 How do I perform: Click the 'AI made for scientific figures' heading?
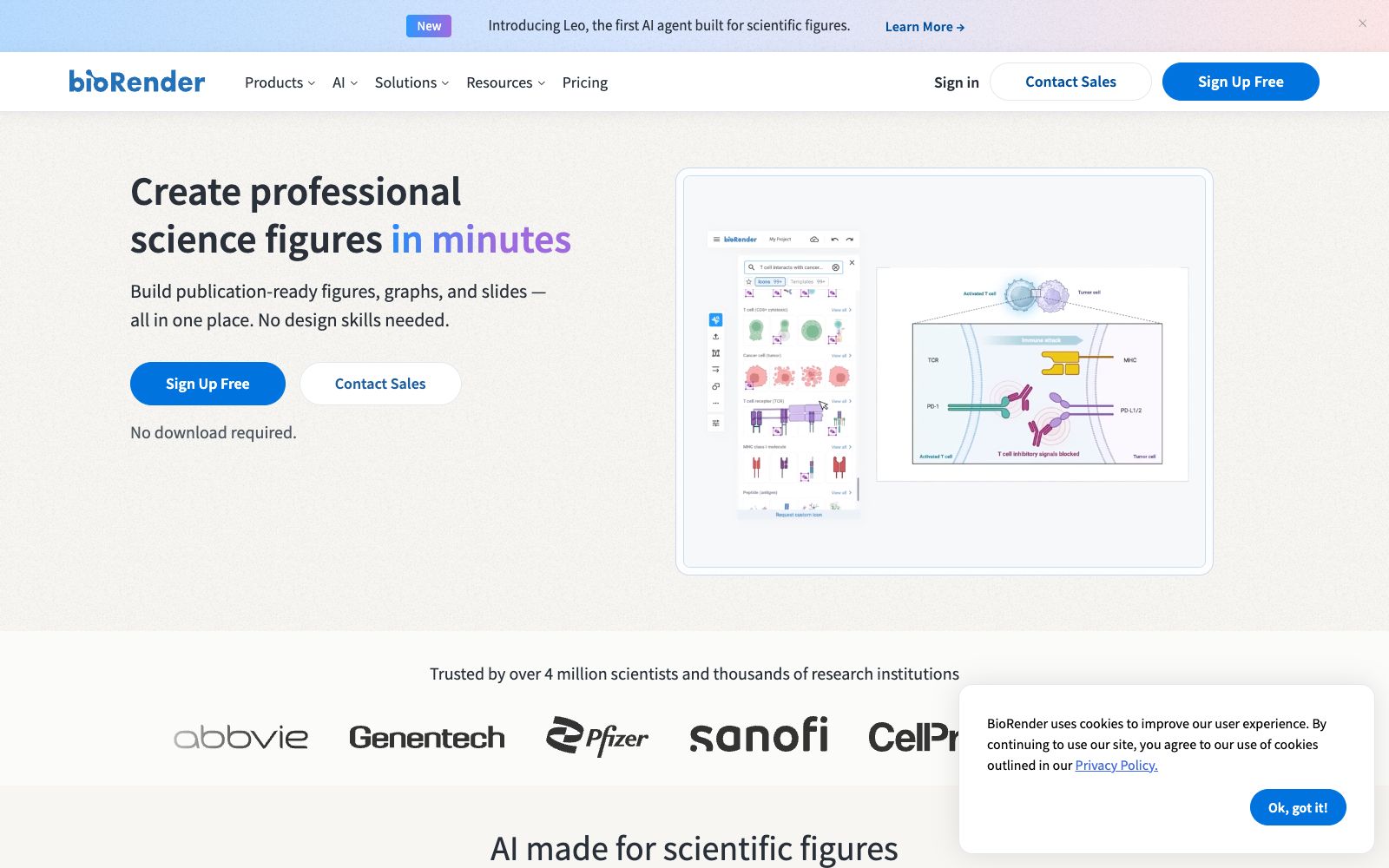(x=694, y=848)
